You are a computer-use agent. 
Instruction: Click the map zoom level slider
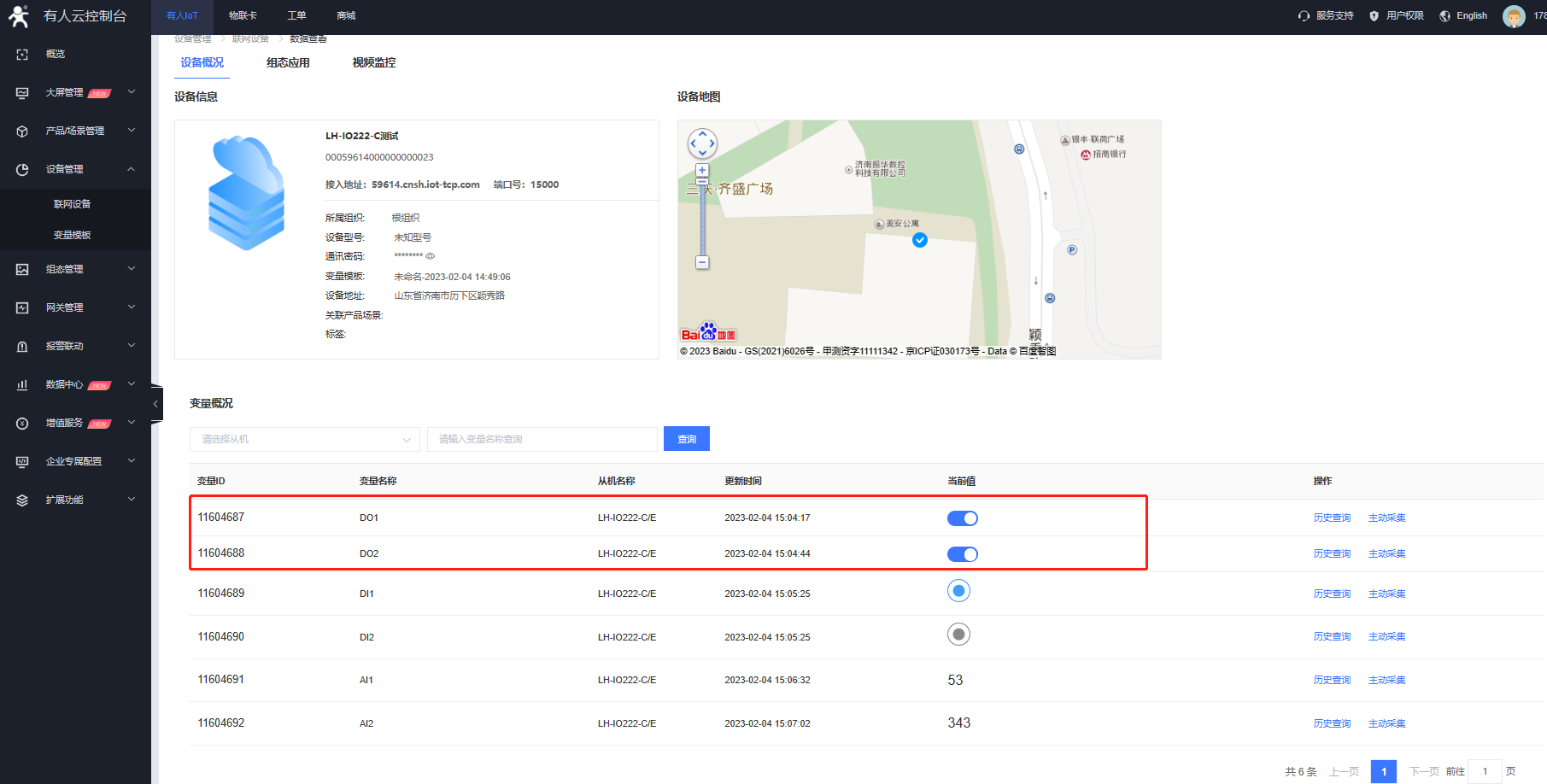point(702,218)
